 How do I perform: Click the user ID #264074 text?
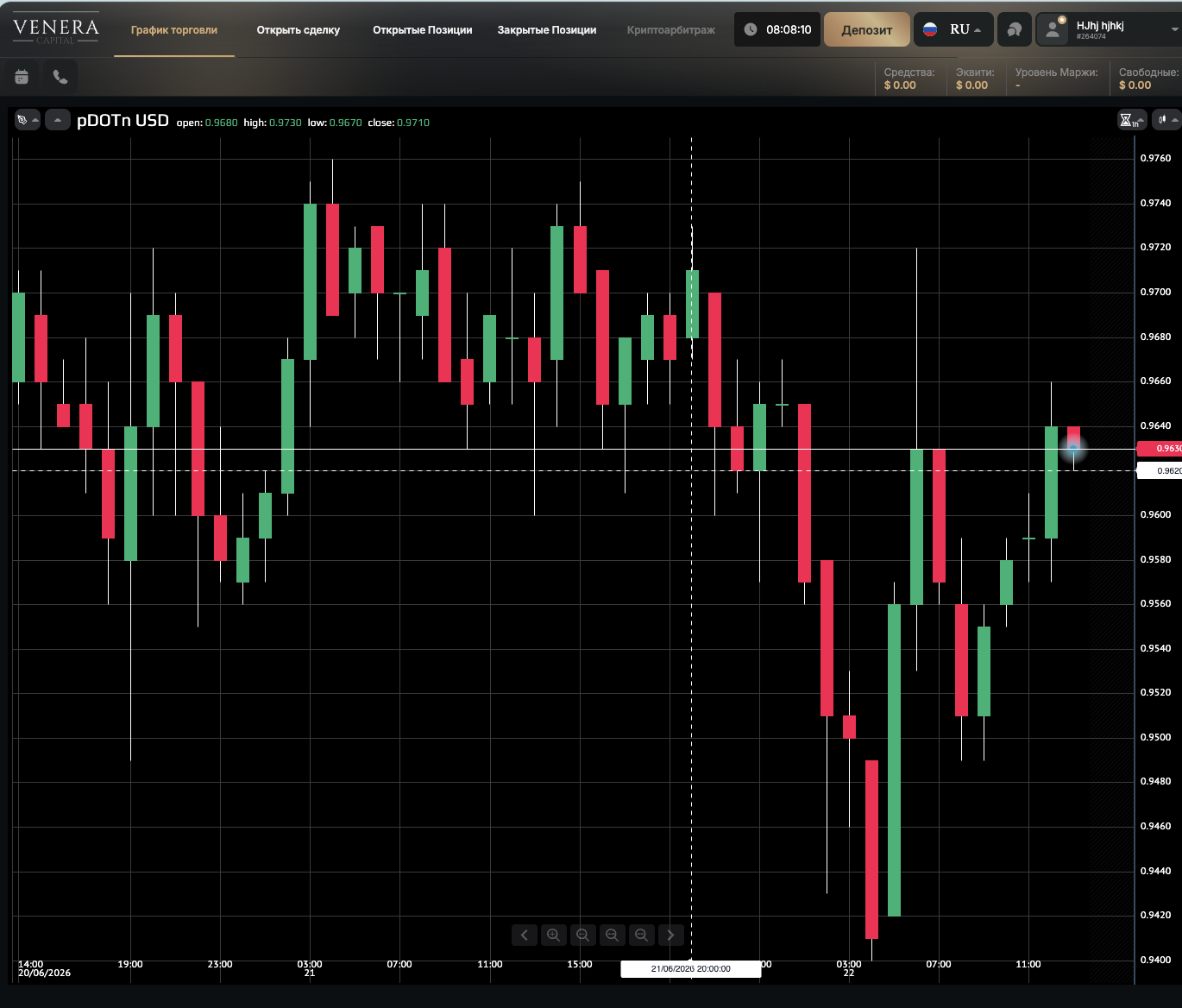(1091, 37)
